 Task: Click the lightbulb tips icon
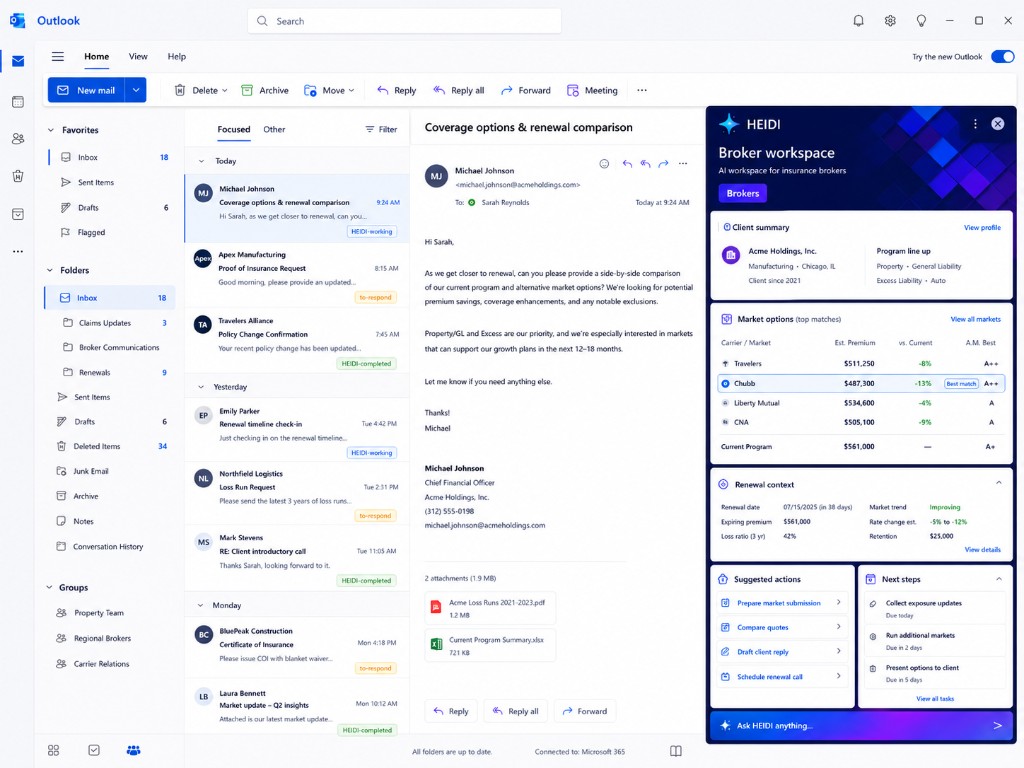[921, 21]
